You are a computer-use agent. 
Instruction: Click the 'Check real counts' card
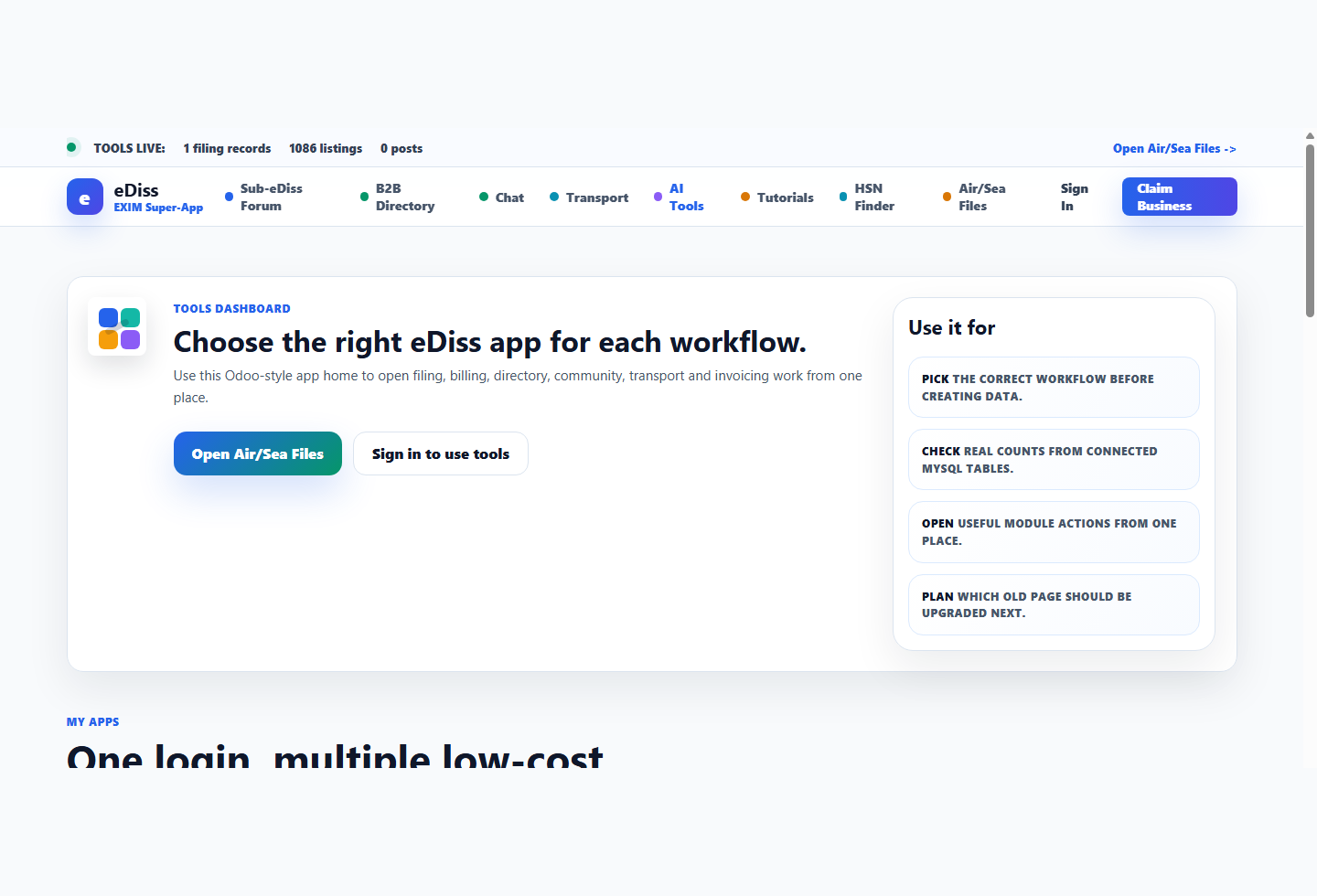(x=1054, y=460)
